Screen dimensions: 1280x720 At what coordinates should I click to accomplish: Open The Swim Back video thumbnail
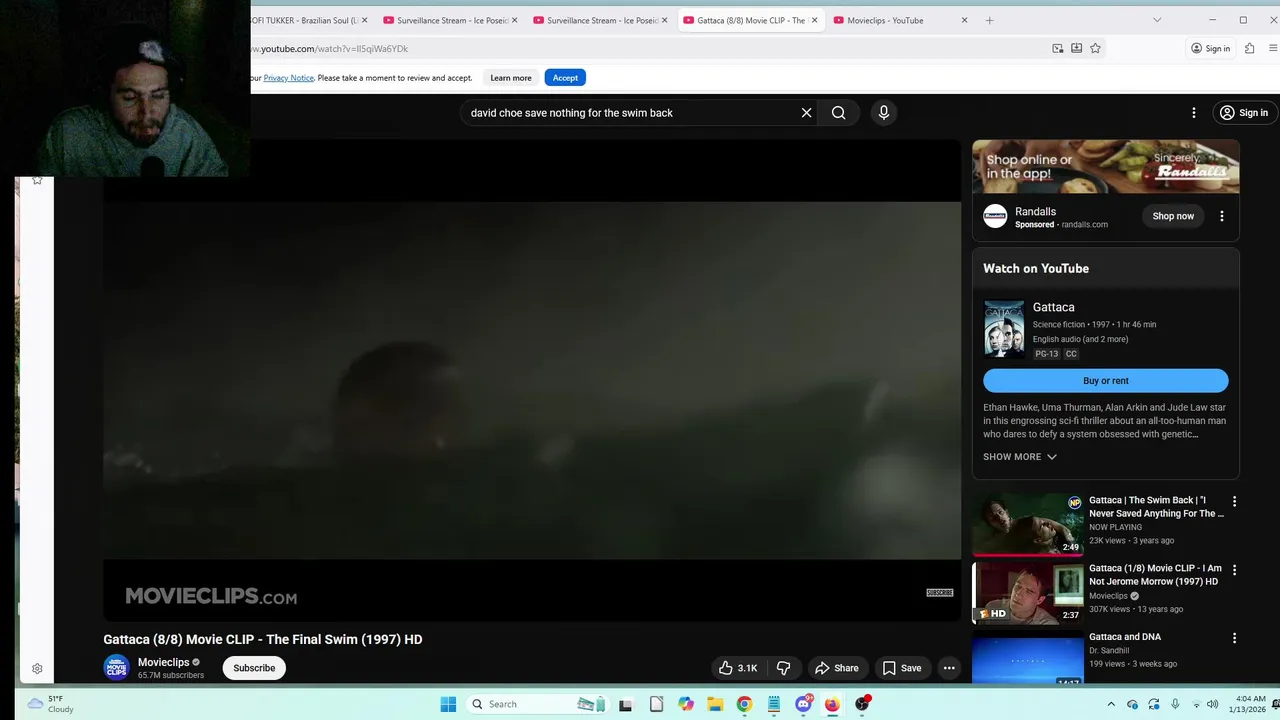coord(1027,525)
